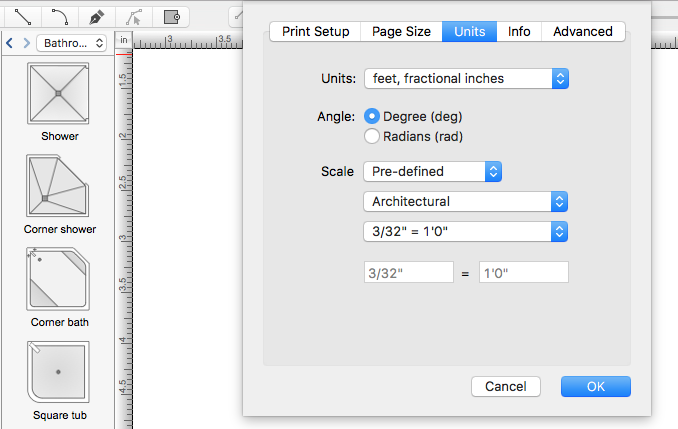
Task: Switch to the Info tab
Action: [x=519, y=32]
